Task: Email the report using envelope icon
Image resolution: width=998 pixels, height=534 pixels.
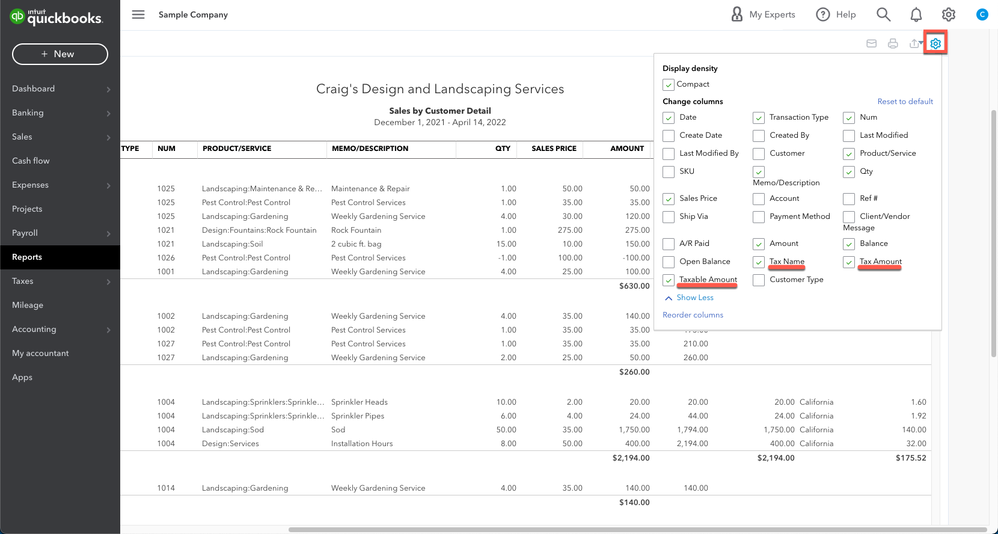Action: point(872,43)
